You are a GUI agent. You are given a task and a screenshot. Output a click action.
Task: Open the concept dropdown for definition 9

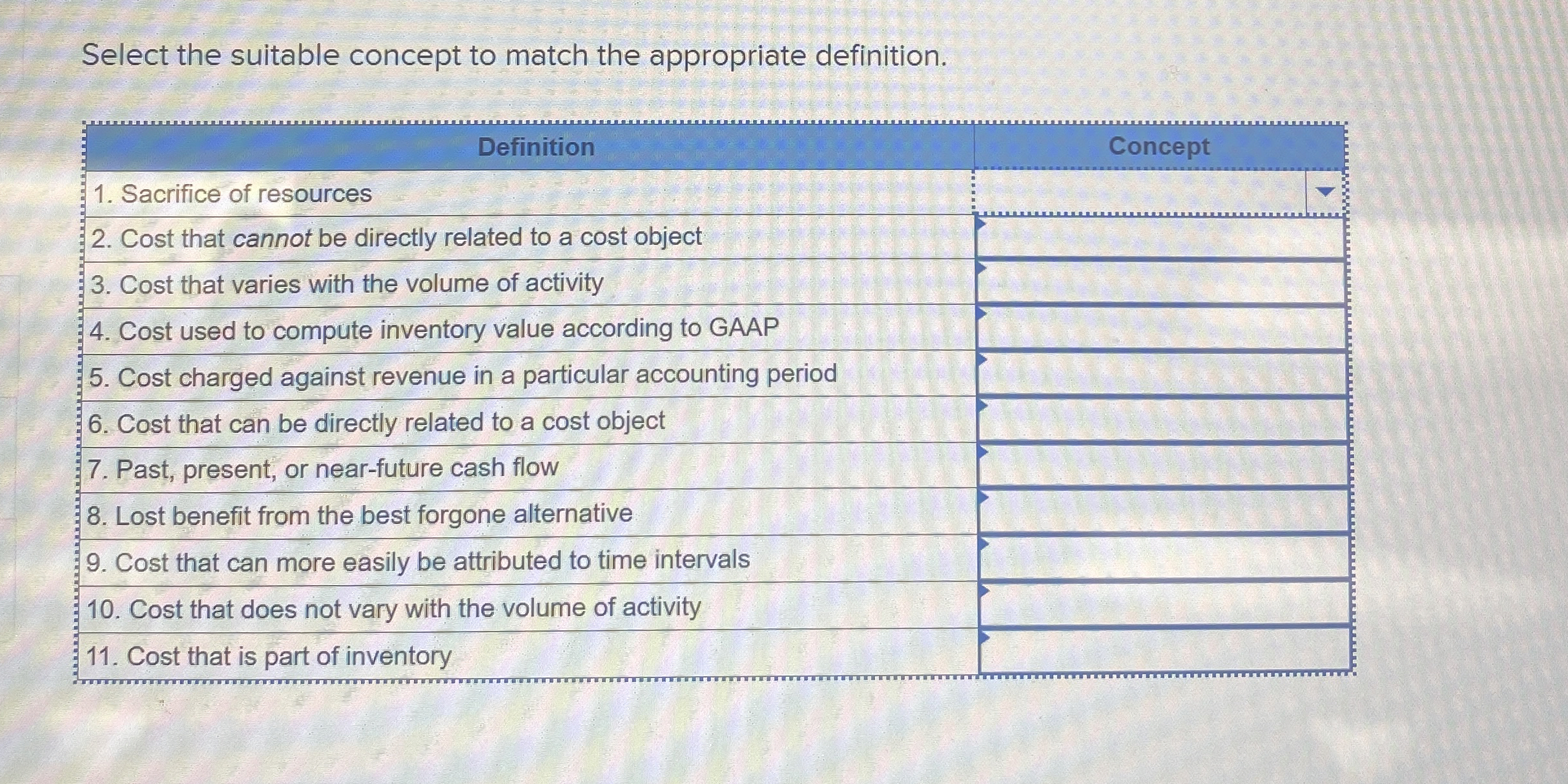pyautogui.click(x=1156, y=561)
